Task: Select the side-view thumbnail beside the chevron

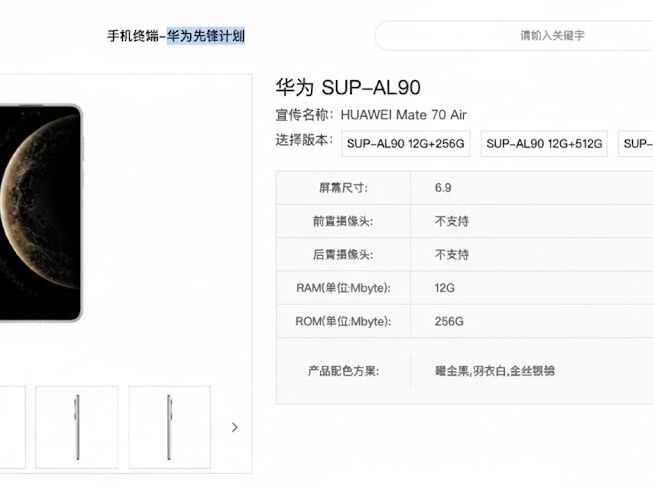Action: [169, 427]
